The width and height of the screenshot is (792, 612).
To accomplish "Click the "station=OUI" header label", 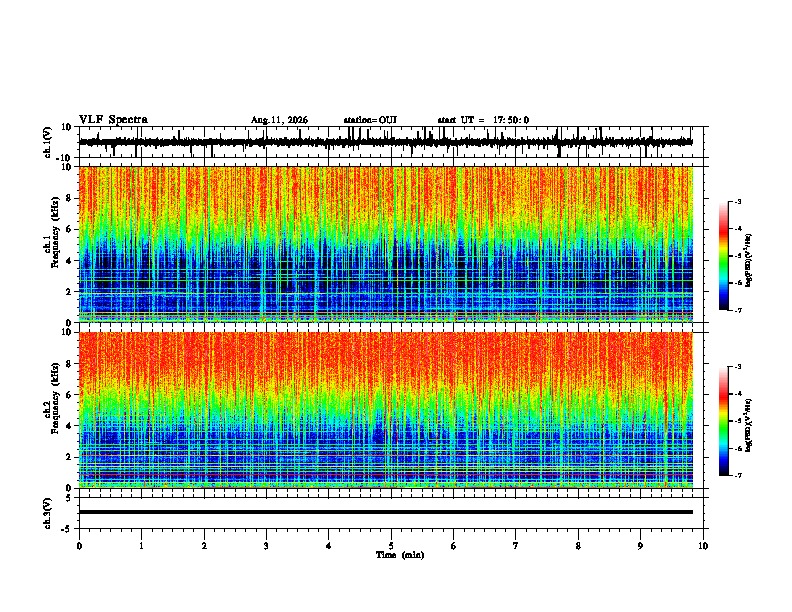I will pyautogui.click(x=370, y=120).
